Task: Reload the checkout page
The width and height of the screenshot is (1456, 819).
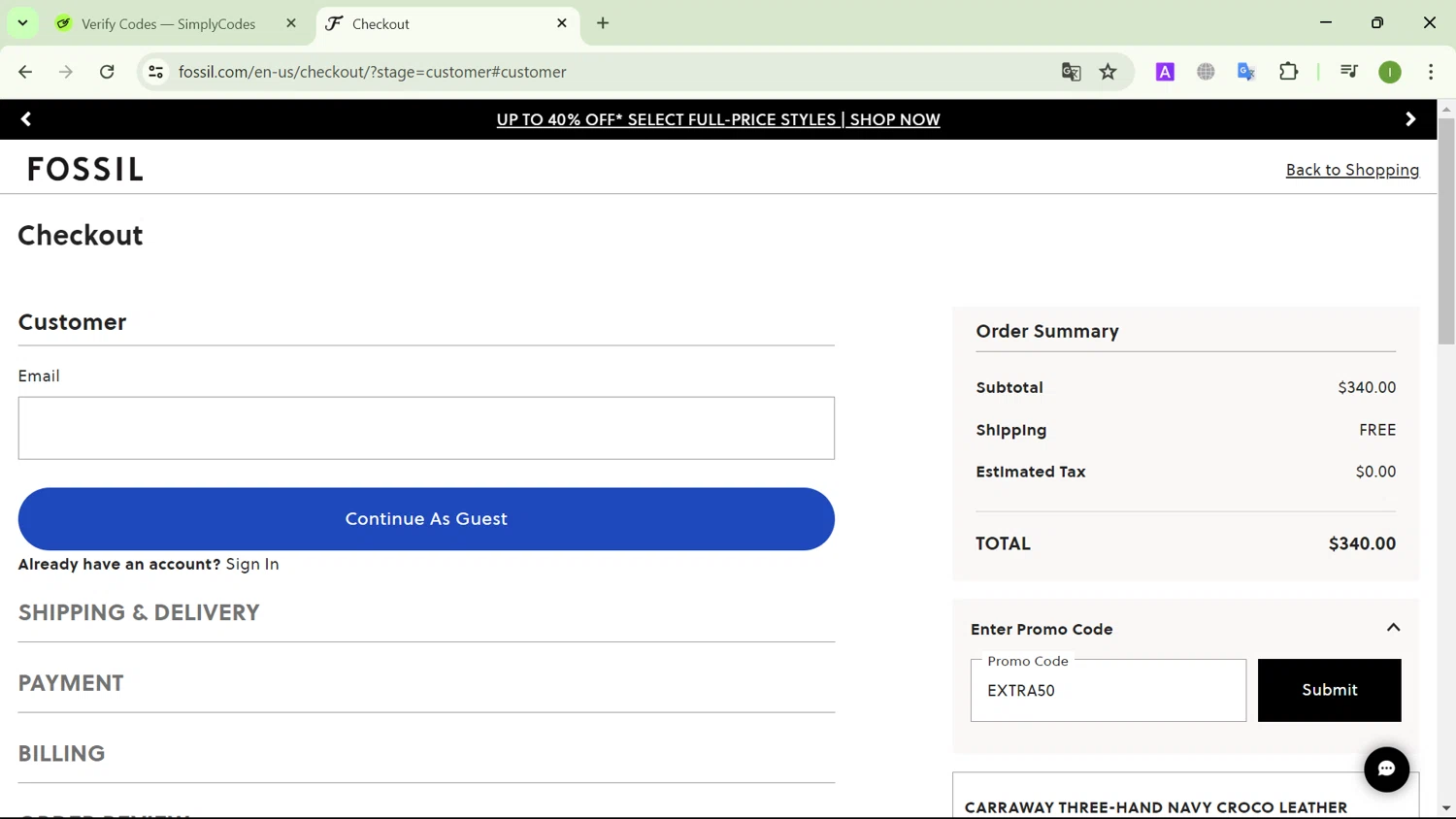Action: point(107,72)
